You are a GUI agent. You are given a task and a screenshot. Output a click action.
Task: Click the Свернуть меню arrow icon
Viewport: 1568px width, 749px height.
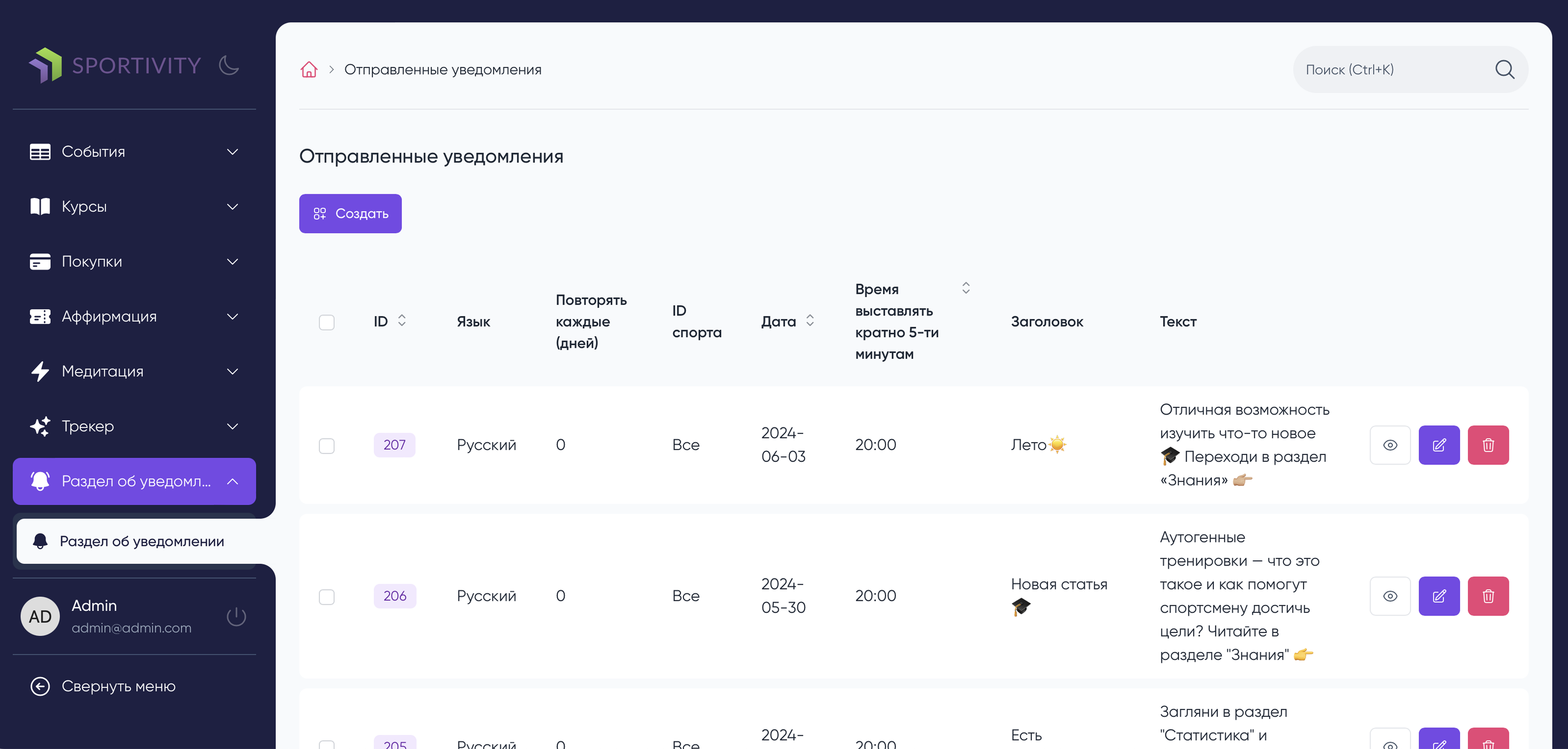pos(40,686)
